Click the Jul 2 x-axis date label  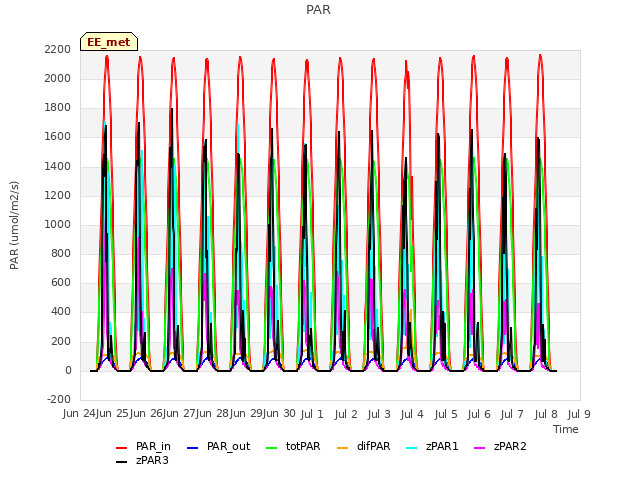[346, 414]
